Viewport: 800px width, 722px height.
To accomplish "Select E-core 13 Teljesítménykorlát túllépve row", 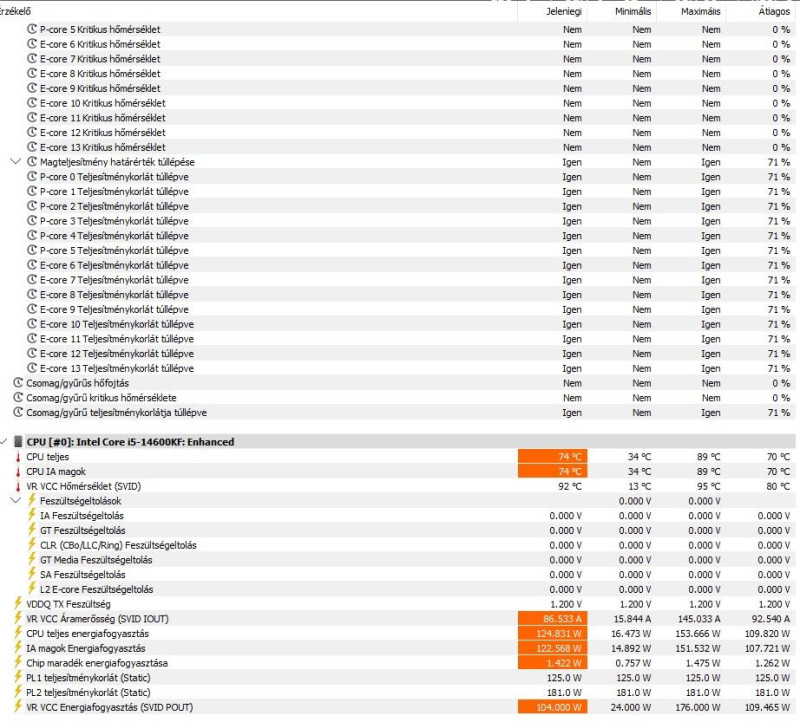I will [398, 368].
